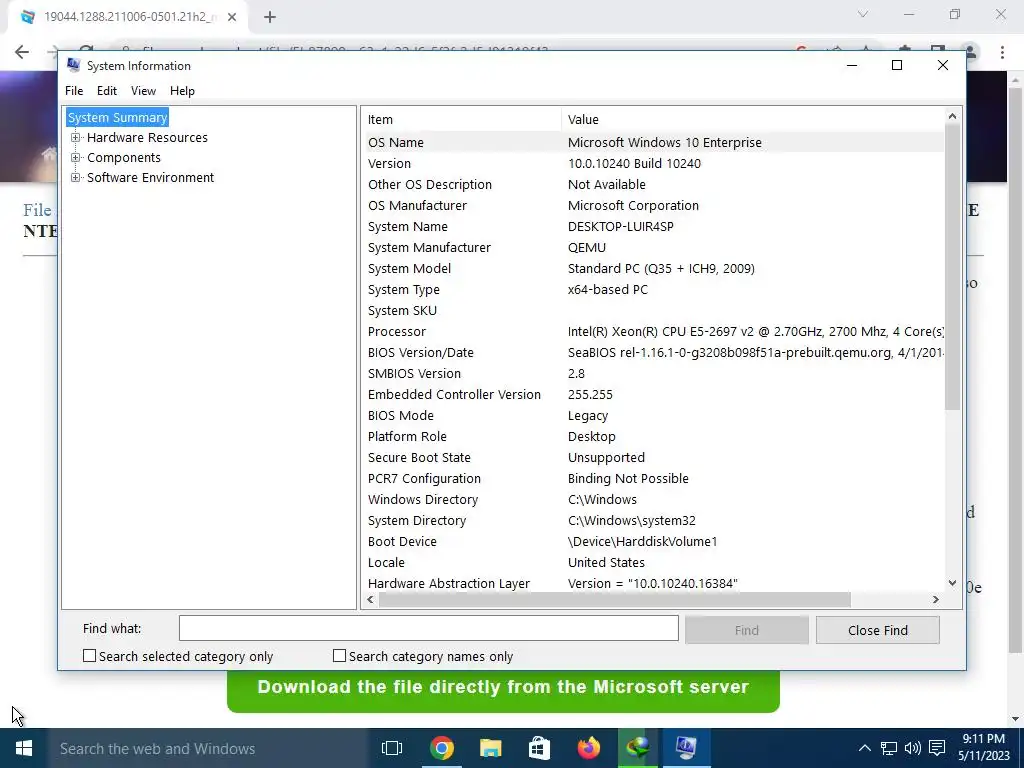The image size is (1024, 768).
Task: Select the Version row label
Action: tap(389, 163)
